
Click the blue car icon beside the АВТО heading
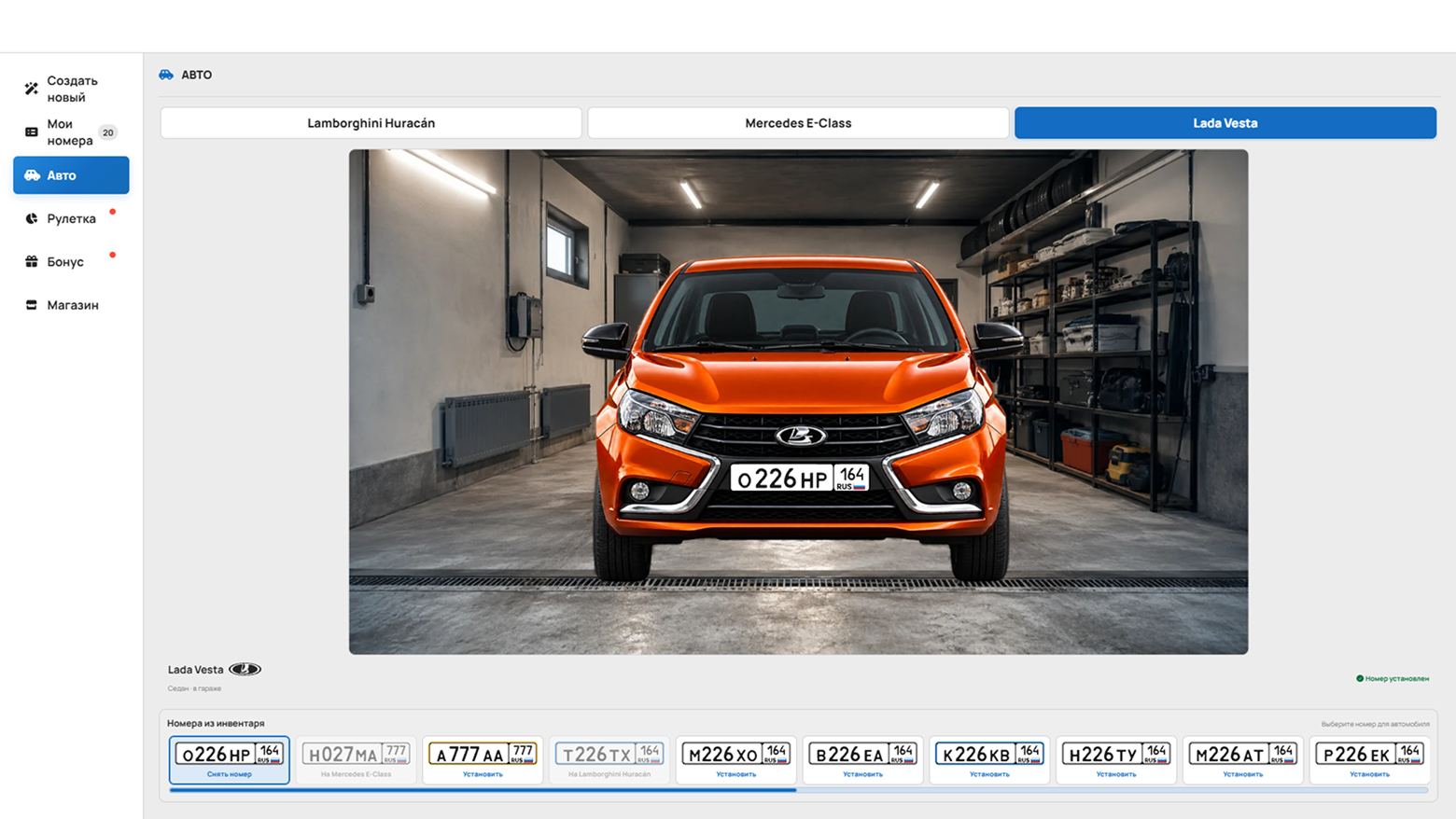point(166,75)
